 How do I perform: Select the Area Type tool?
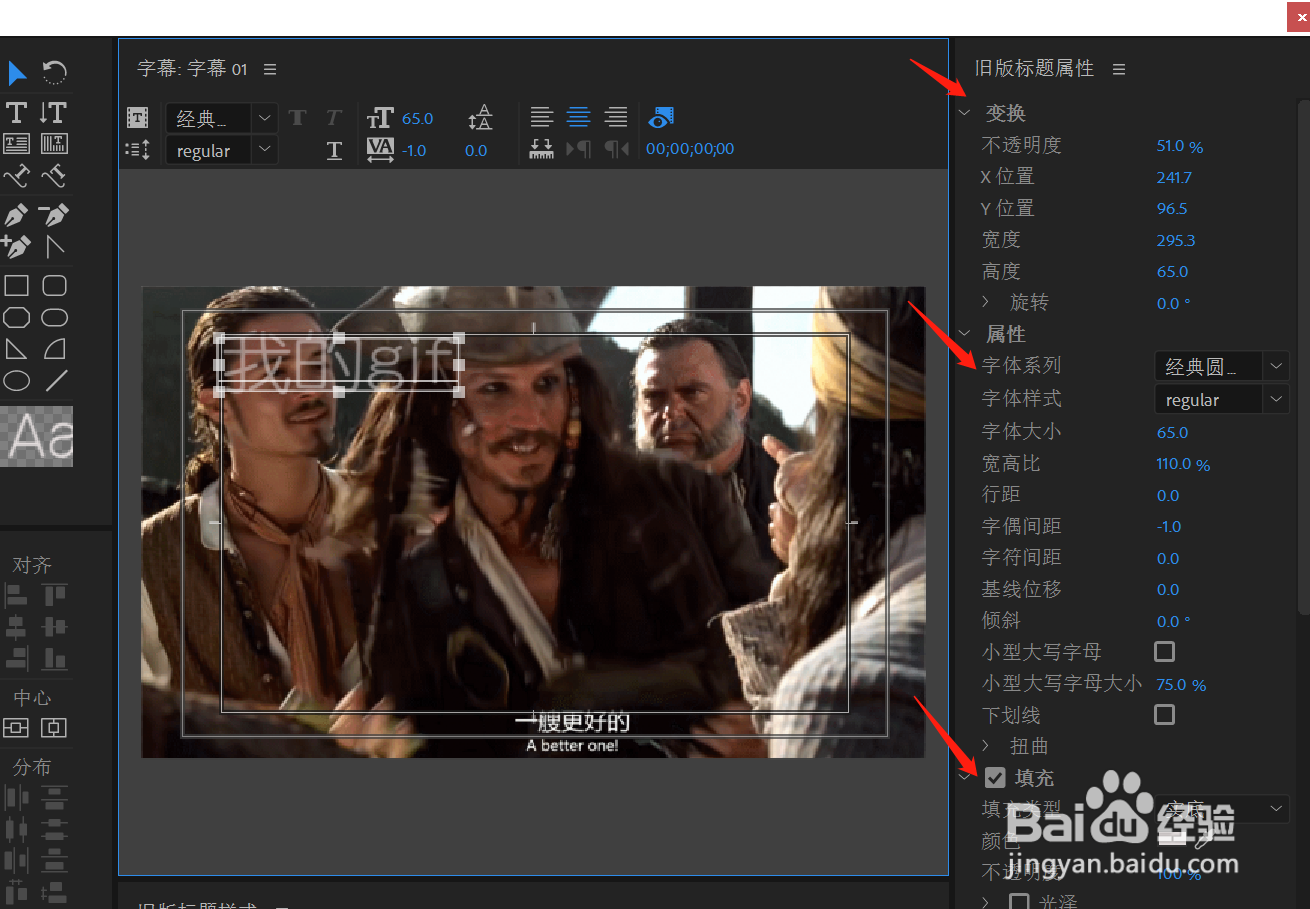pyautogui.click(x=16, y=144)
